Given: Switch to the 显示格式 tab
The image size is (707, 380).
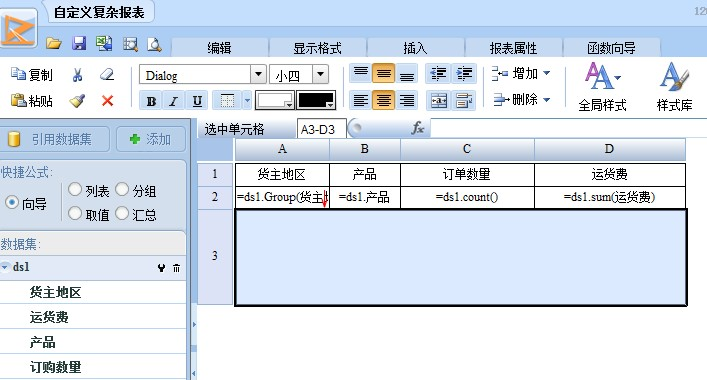Looking at the screenshot, I should click(x=317, y=48).
